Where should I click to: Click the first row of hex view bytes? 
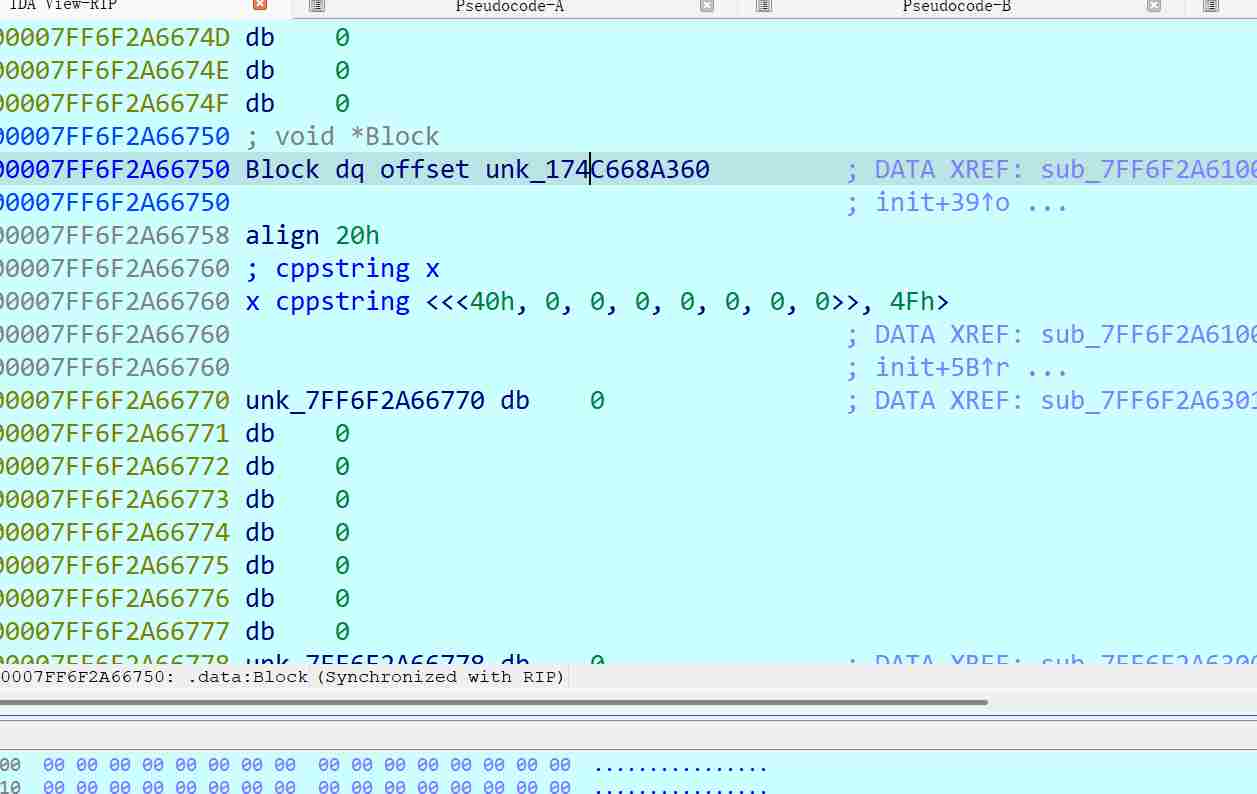(306, 765)
